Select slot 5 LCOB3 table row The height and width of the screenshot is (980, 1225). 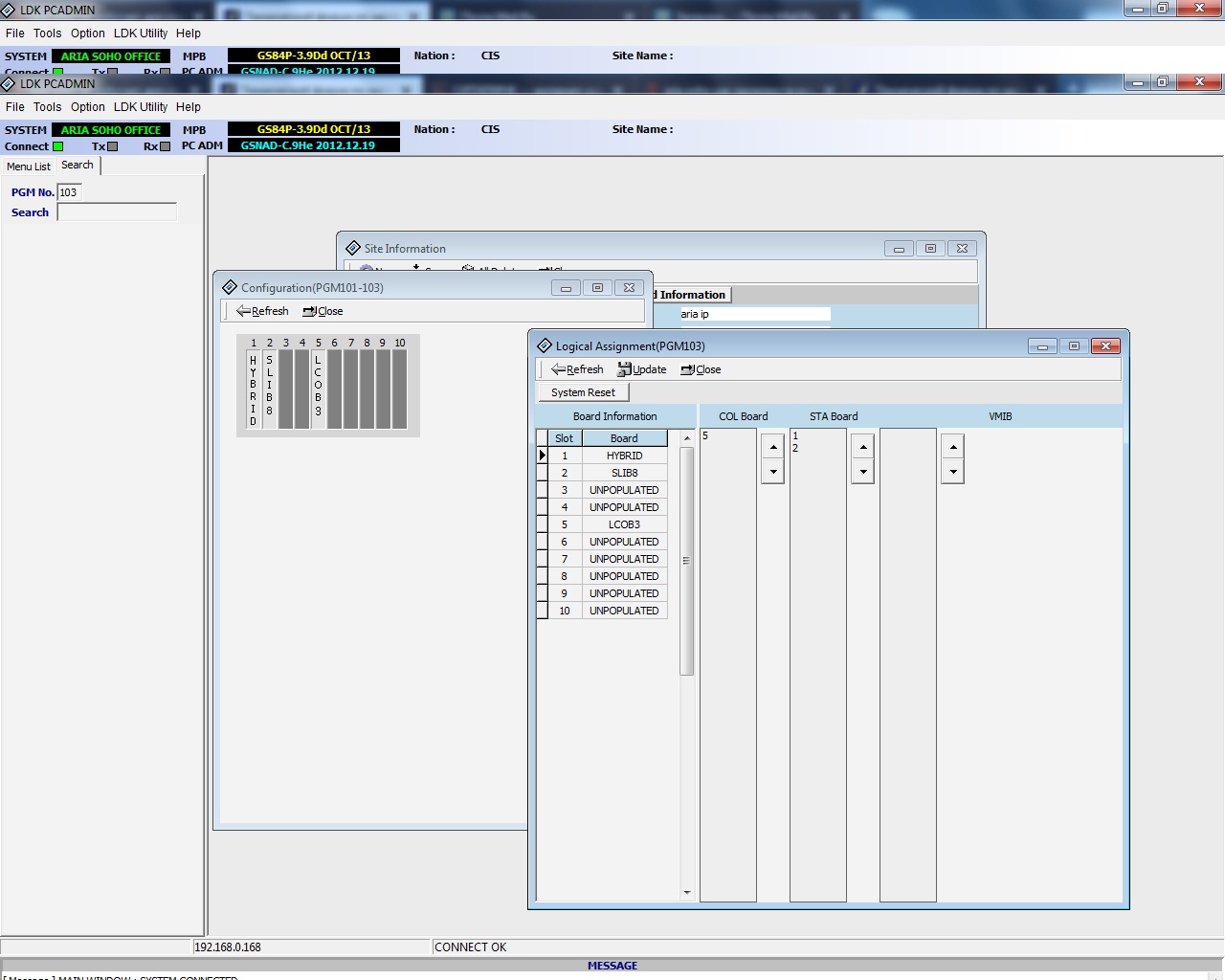tap(624, 524)
